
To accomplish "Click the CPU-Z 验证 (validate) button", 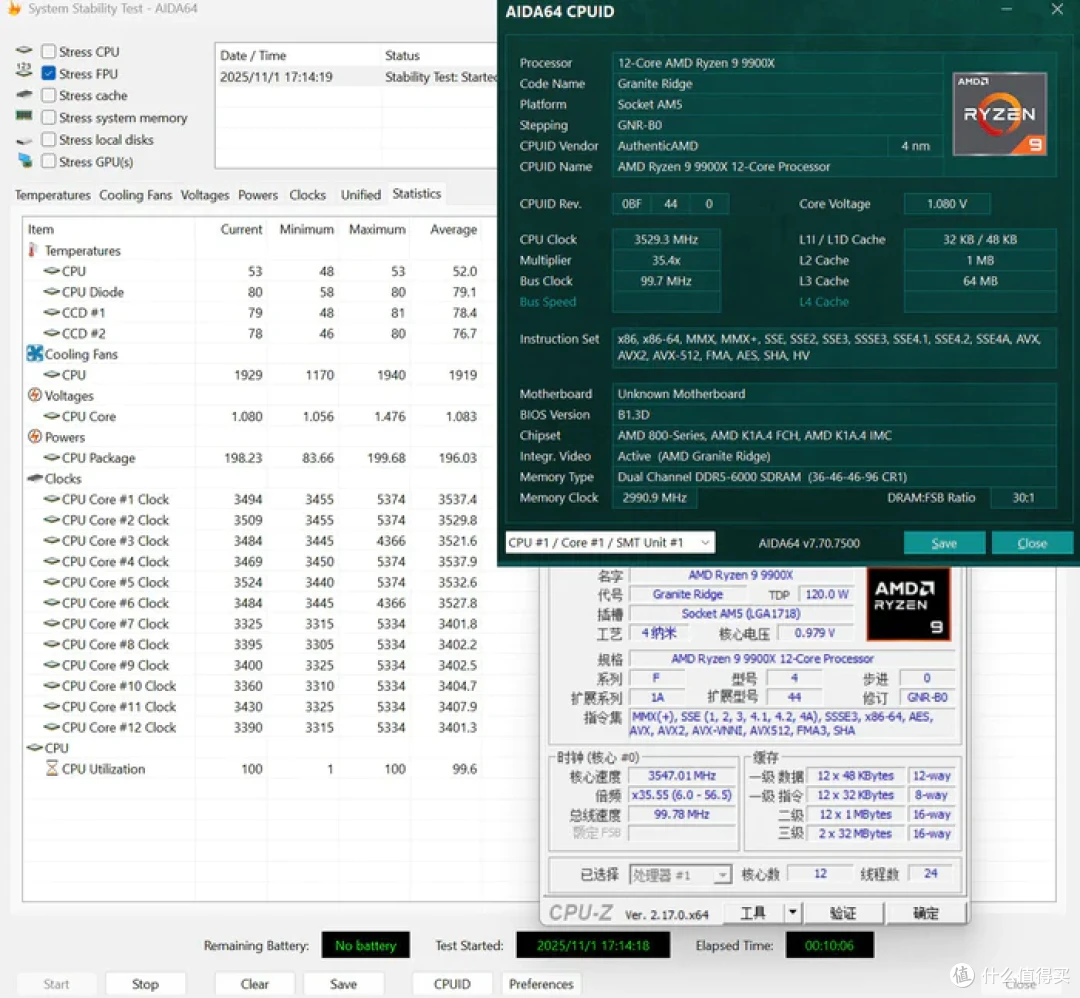I will tap(843, 913).
